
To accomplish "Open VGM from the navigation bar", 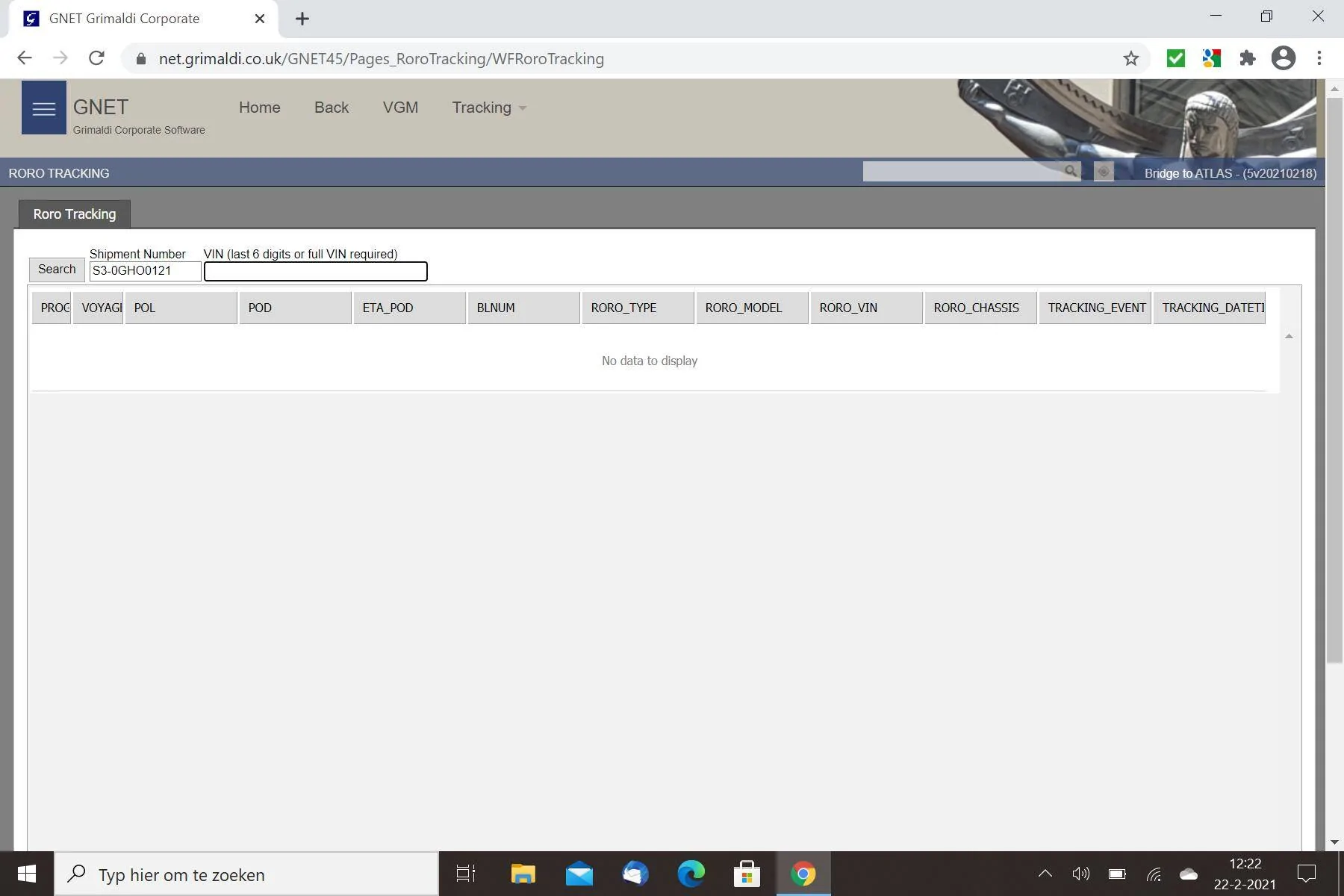I will (400, 108).
